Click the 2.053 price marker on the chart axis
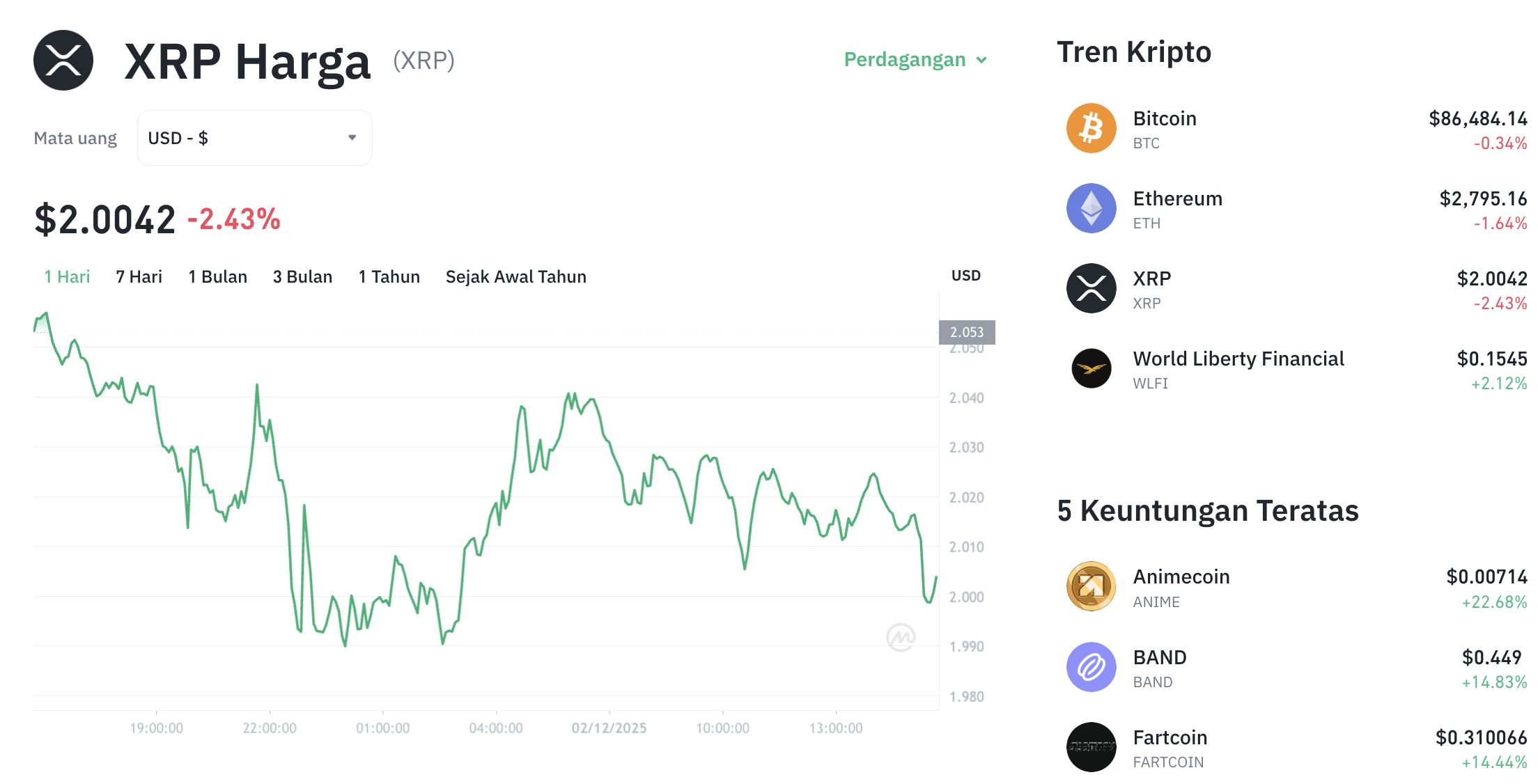The height and width of the screenshot is (784, 1538). click(x=968, y=332)
